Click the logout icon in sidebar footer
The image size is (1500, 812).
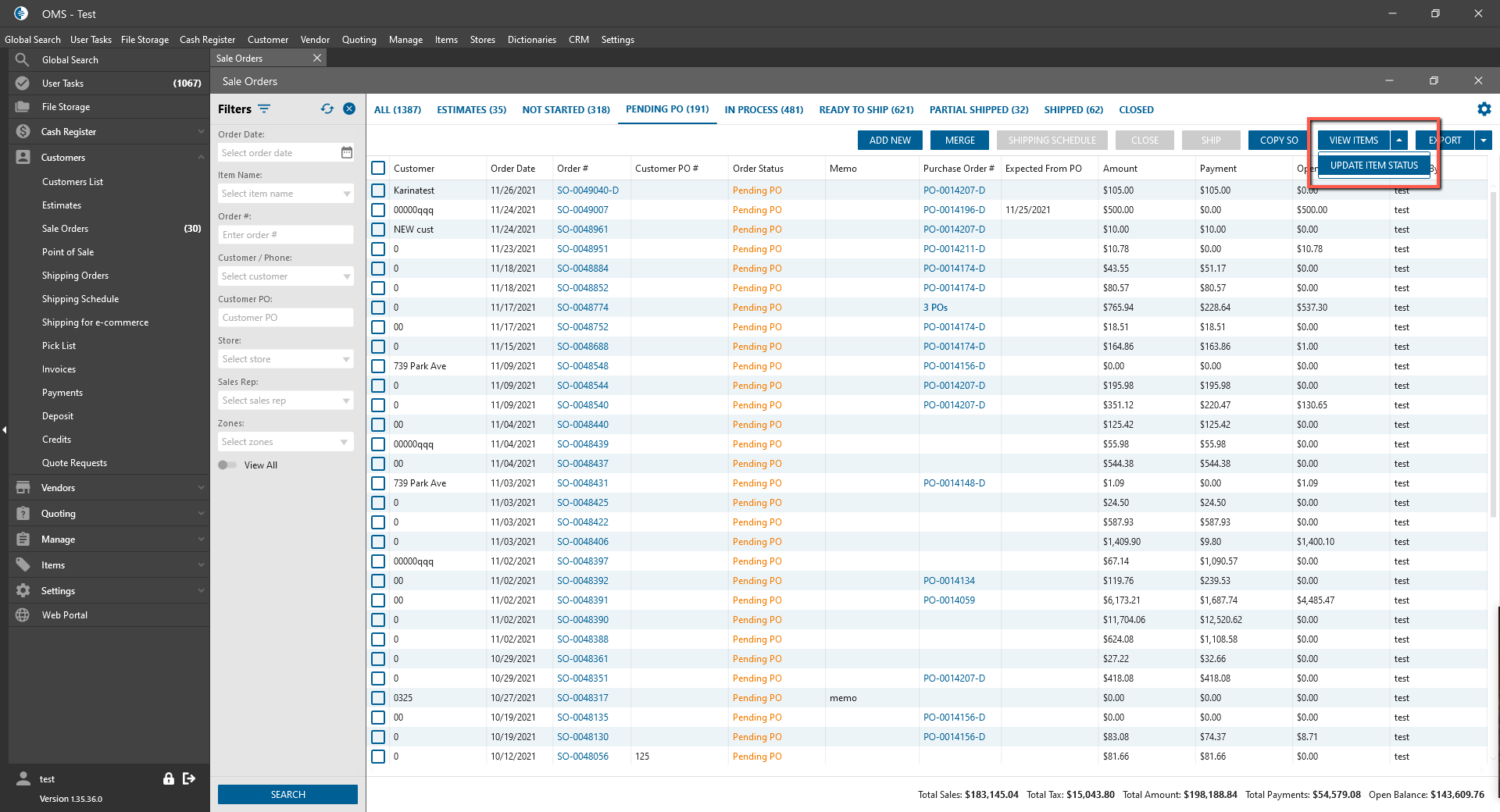click(x=189, y=778)
